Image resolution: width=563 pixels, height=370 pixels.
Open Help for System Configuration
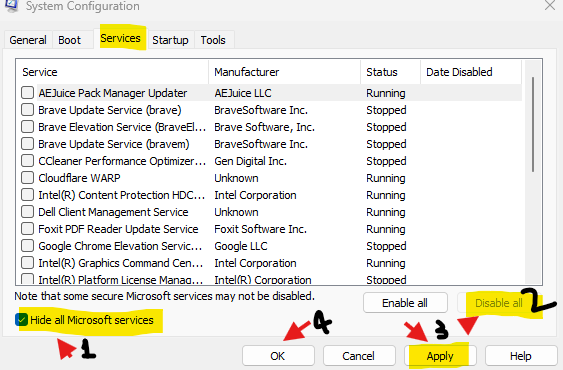521,356
